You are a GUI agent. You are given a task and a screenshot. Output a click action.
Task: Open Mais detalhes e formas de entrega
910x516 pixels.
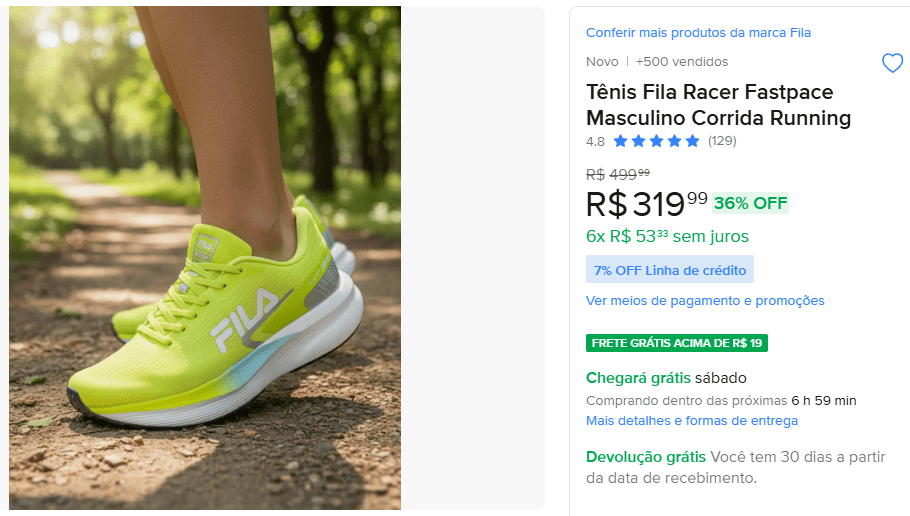tap(692, 421)
